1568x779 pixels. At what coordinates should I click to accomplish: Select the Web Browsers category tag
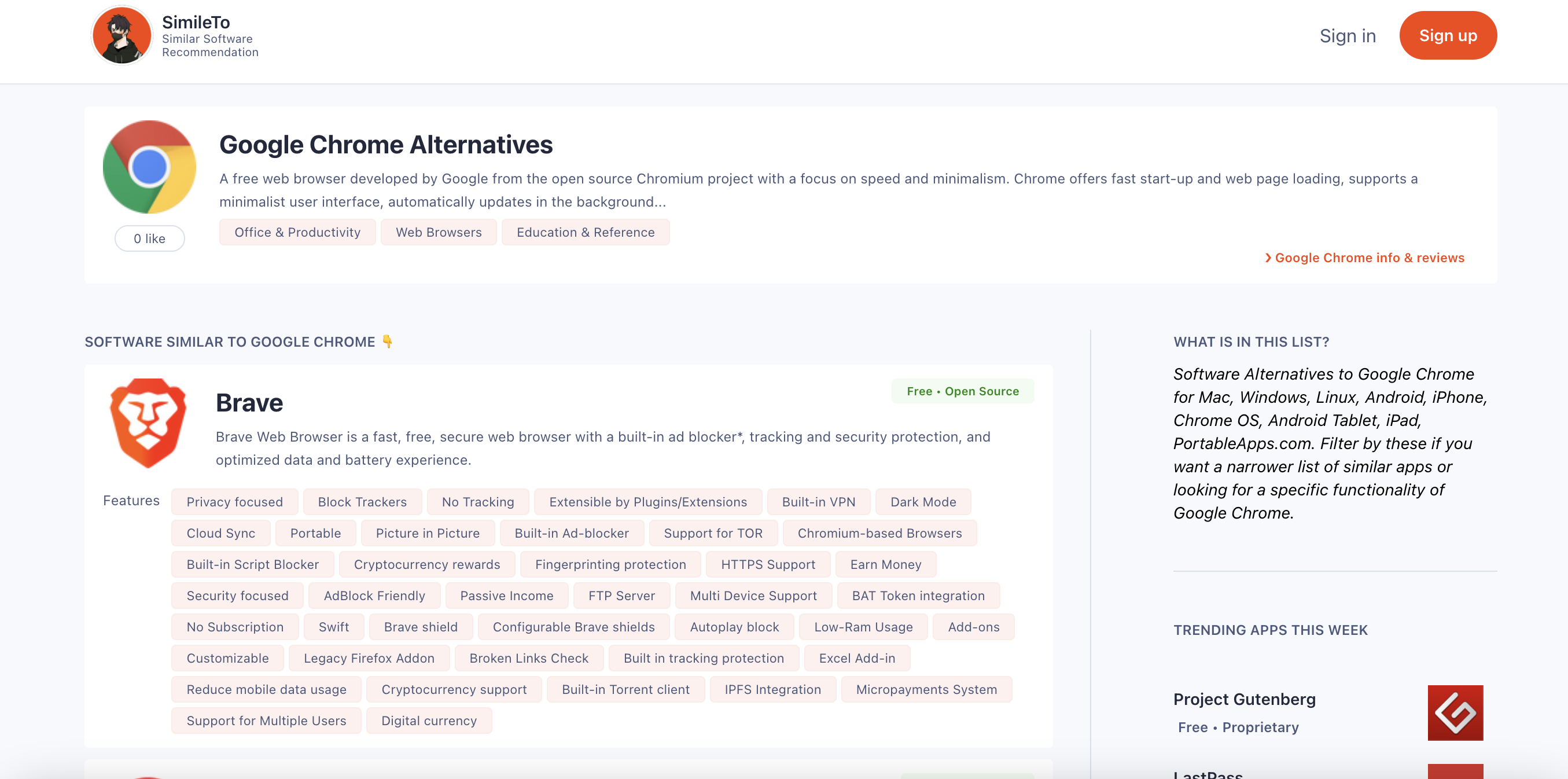click(x=438, y=232)
